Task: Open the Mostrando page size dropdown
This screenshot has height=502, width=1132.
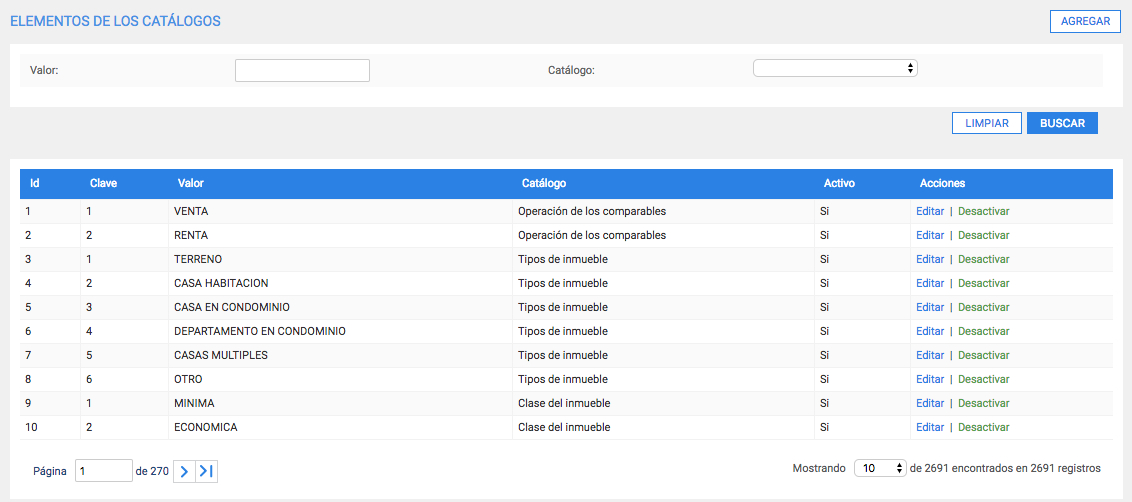Action: point(880,468)
